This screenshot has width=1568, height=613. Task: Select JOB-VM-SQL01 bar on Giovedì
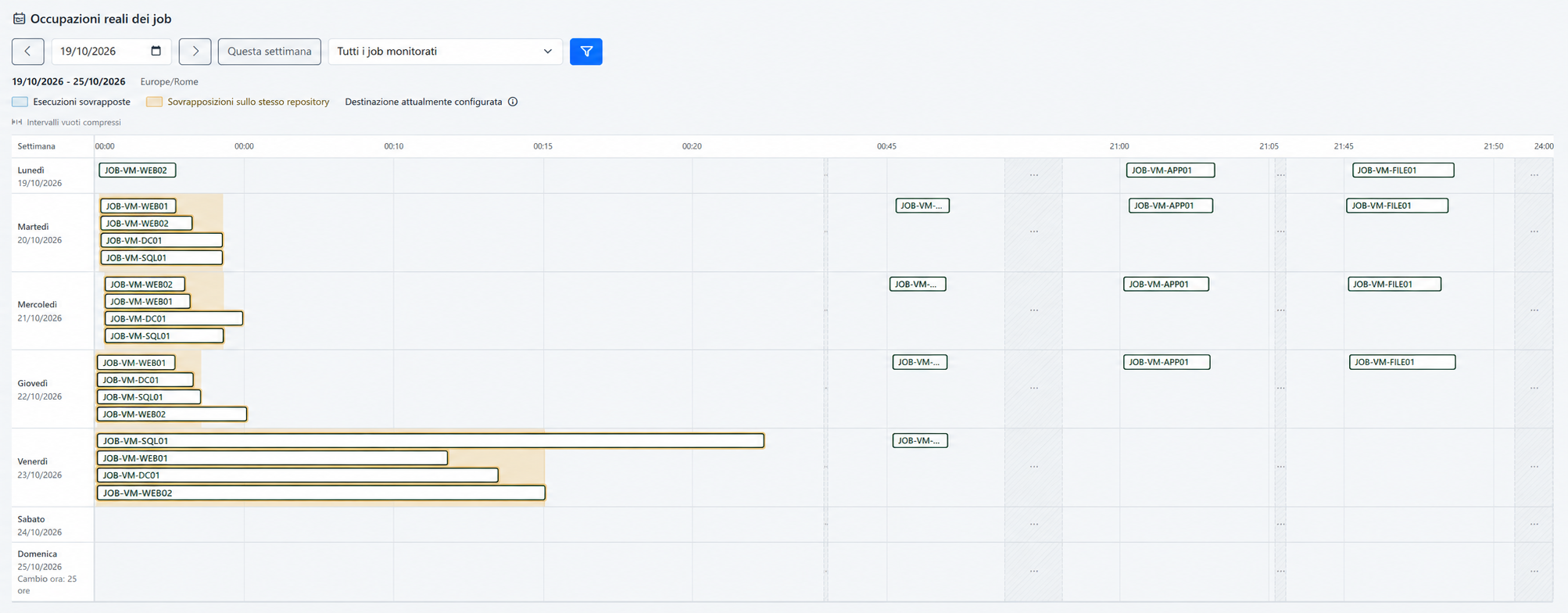149,396
